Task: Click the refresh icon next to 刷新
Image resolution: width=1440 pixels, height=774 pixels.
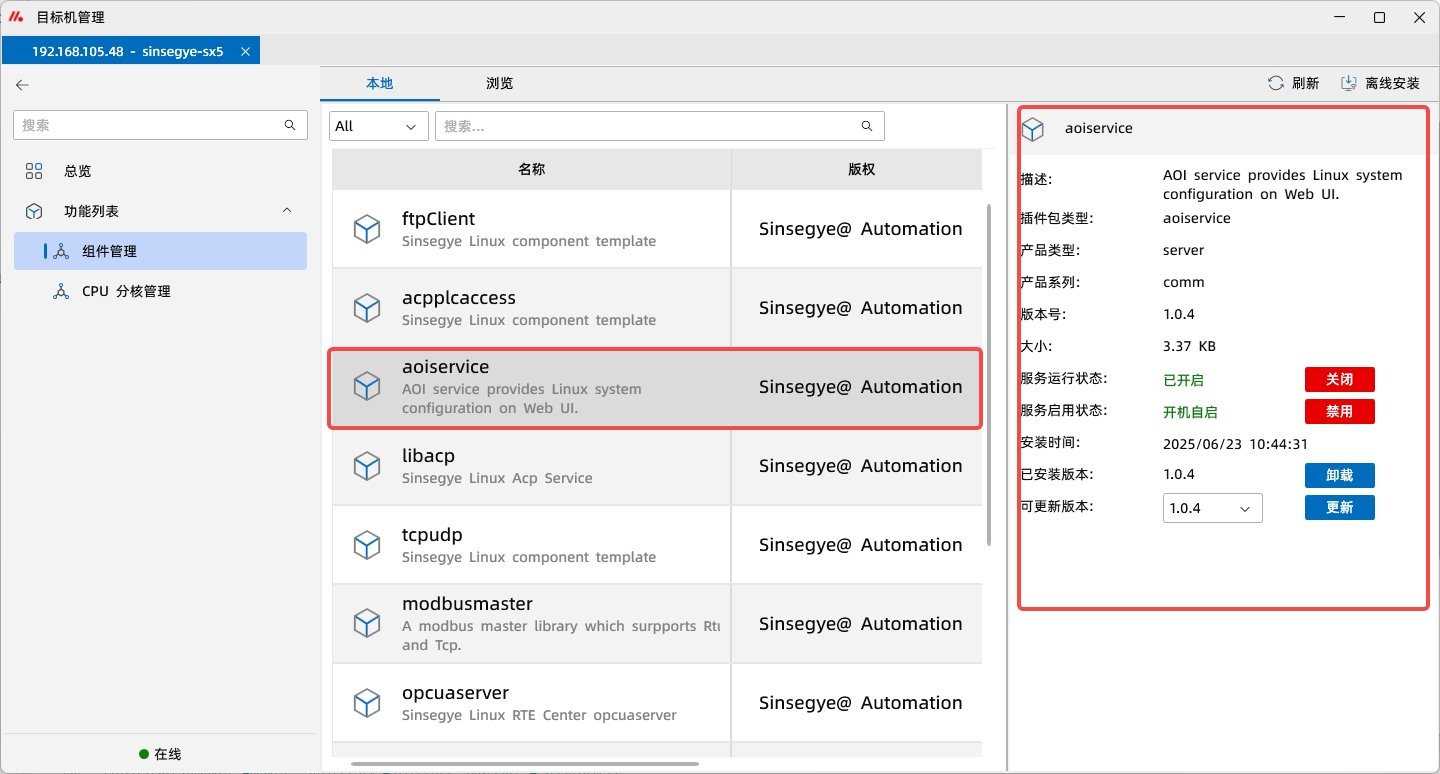Action: (1276, 83)
